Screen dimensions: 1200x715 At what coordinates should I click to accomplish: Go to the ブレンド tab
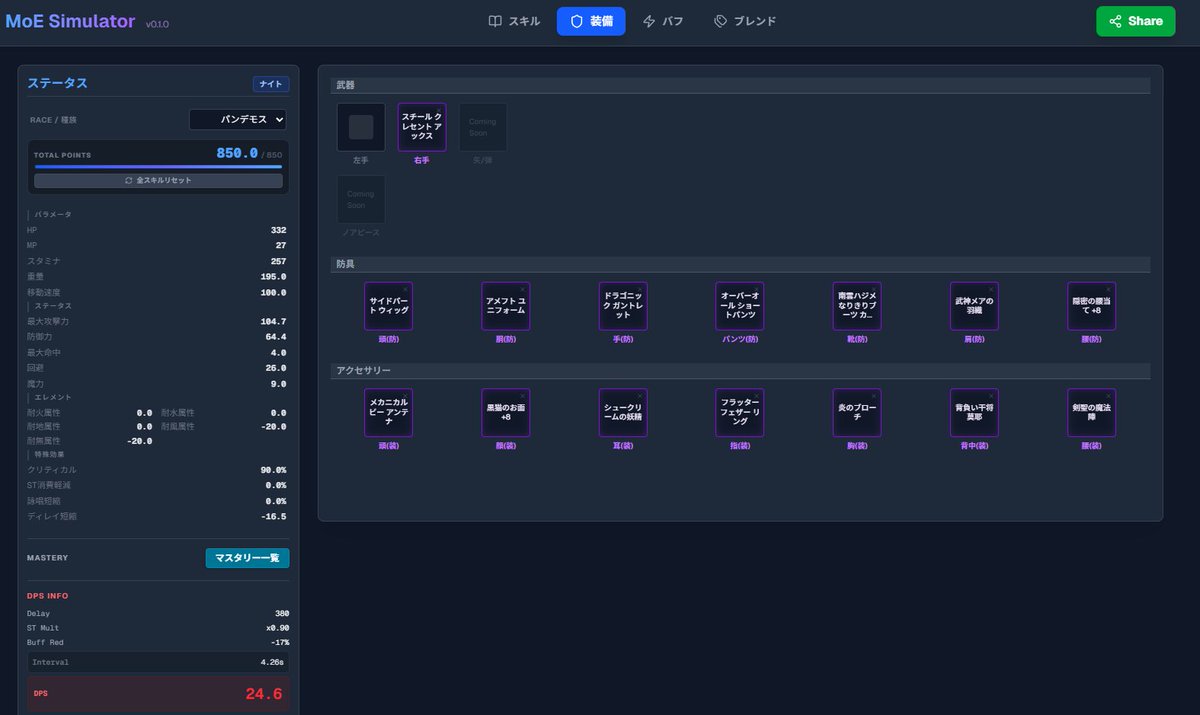click(x=745, y=21)
